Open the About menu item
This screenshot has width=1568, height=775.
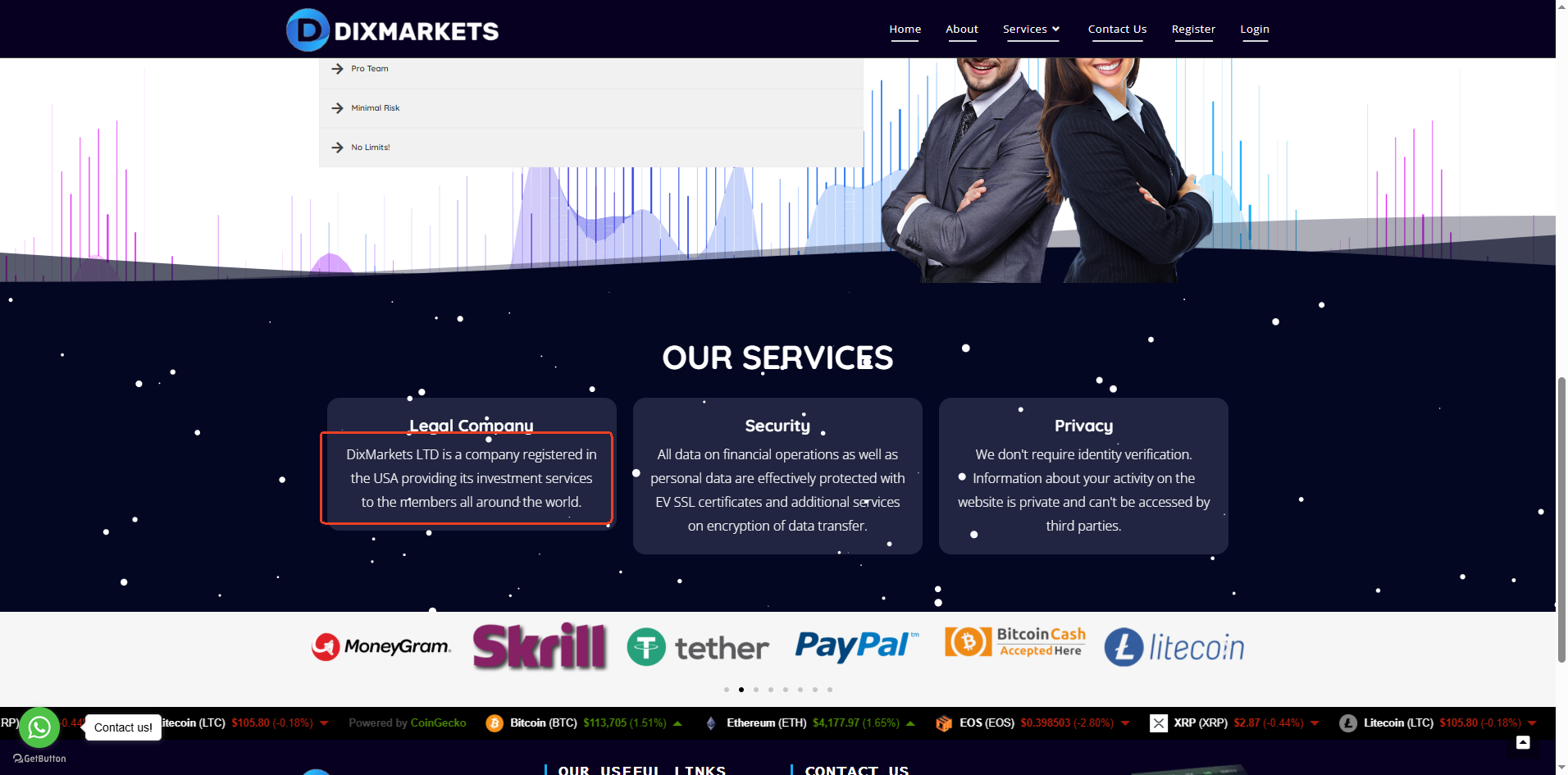962,30
